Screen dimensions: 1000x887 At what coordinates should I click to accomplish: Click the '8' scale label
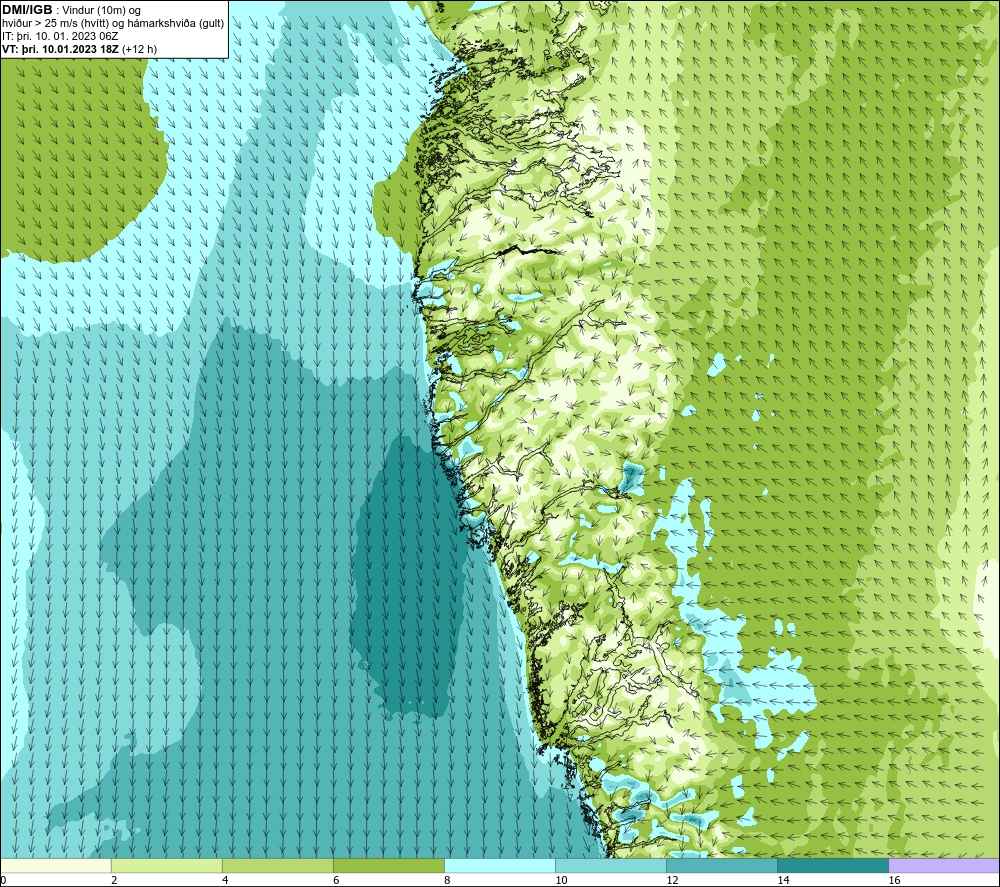[x=447, y=881]
